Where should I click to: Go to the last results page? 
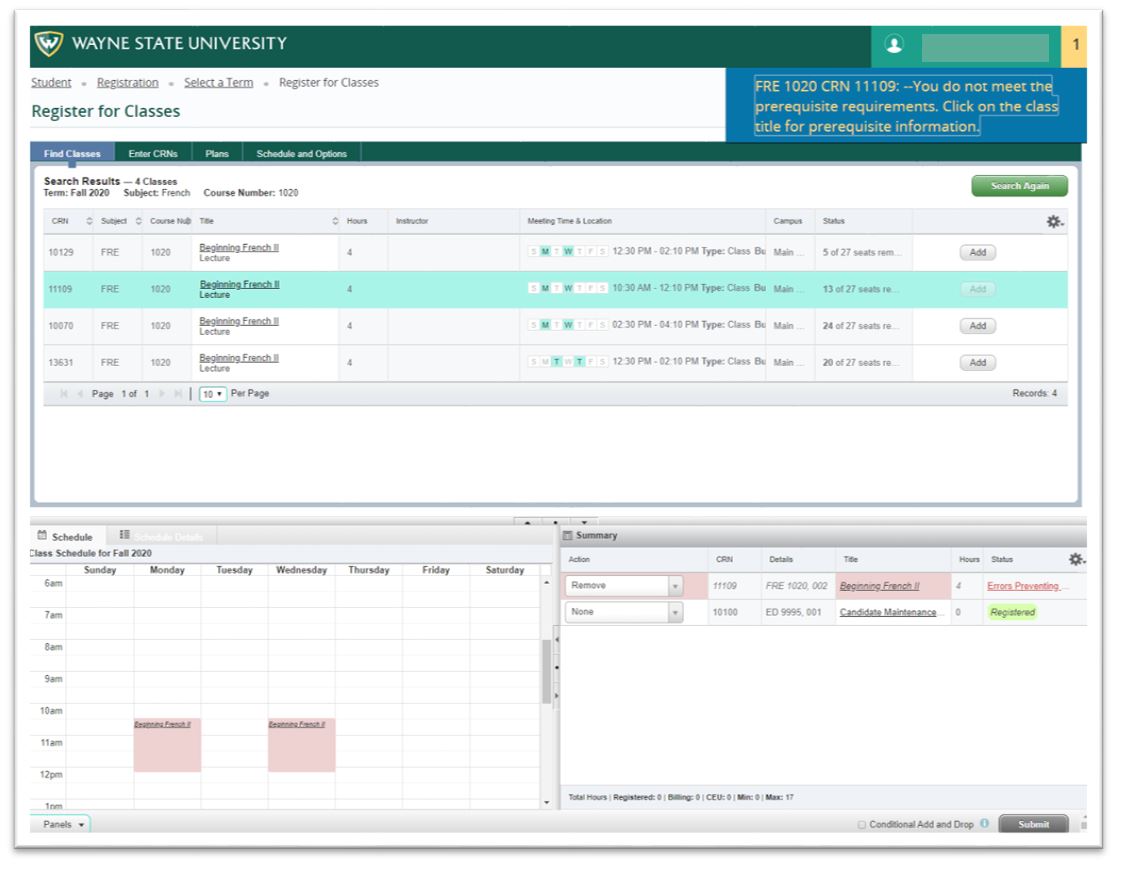coord(178,394)
